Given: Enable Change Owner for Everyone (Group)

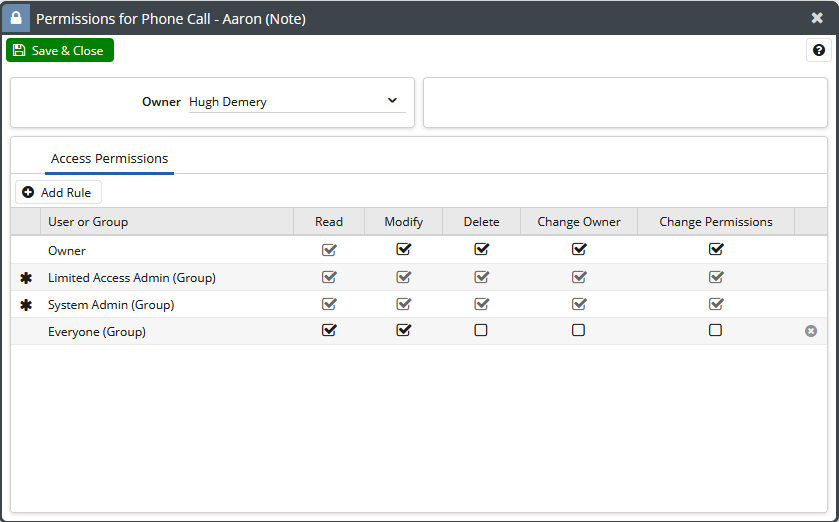Looking at the screenshot, I should 578,330.
